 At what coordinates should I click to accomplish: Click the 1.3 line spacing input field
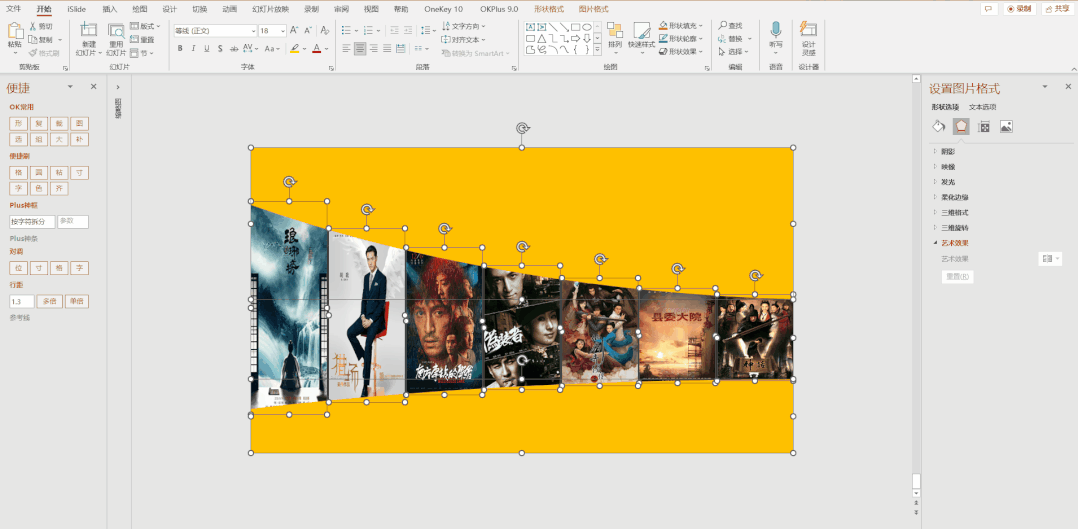[21, 301]
